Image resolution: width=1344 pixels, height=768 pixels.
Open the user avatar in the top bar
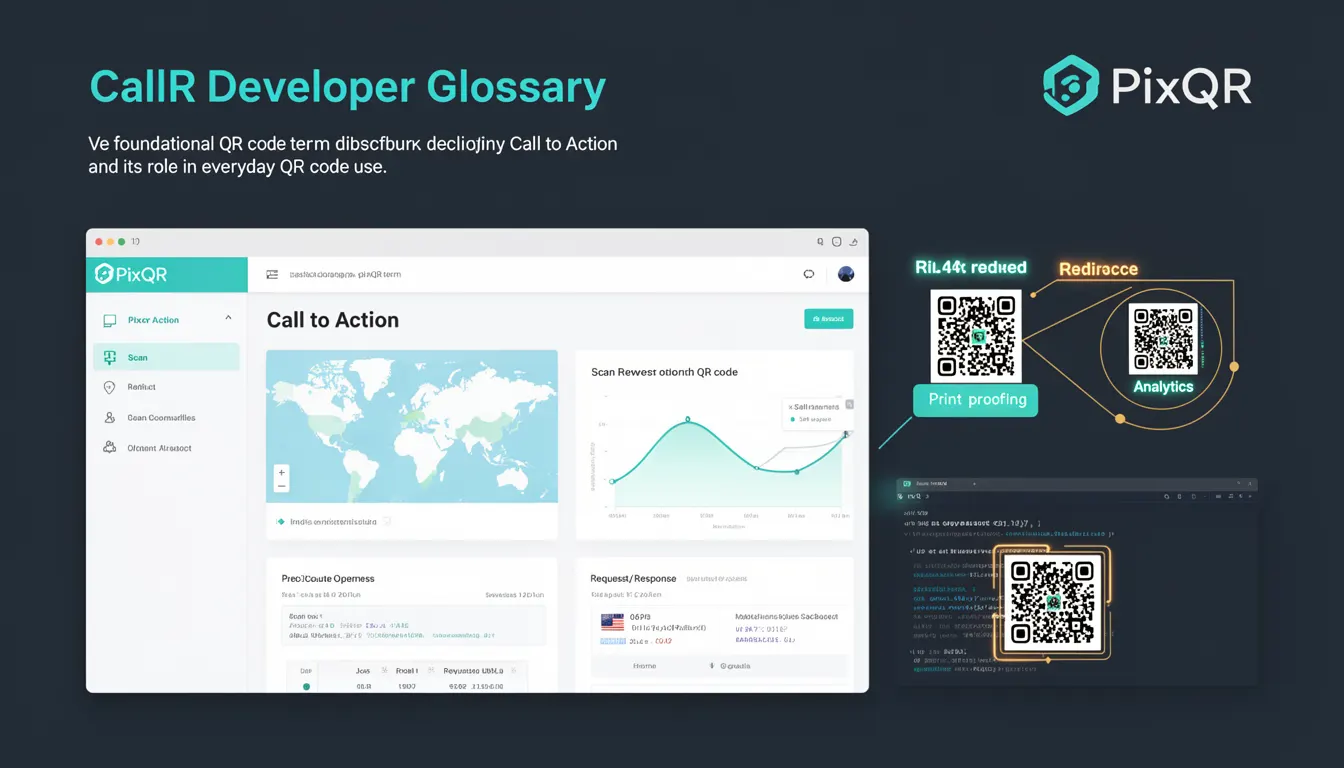tap(846, 274)
